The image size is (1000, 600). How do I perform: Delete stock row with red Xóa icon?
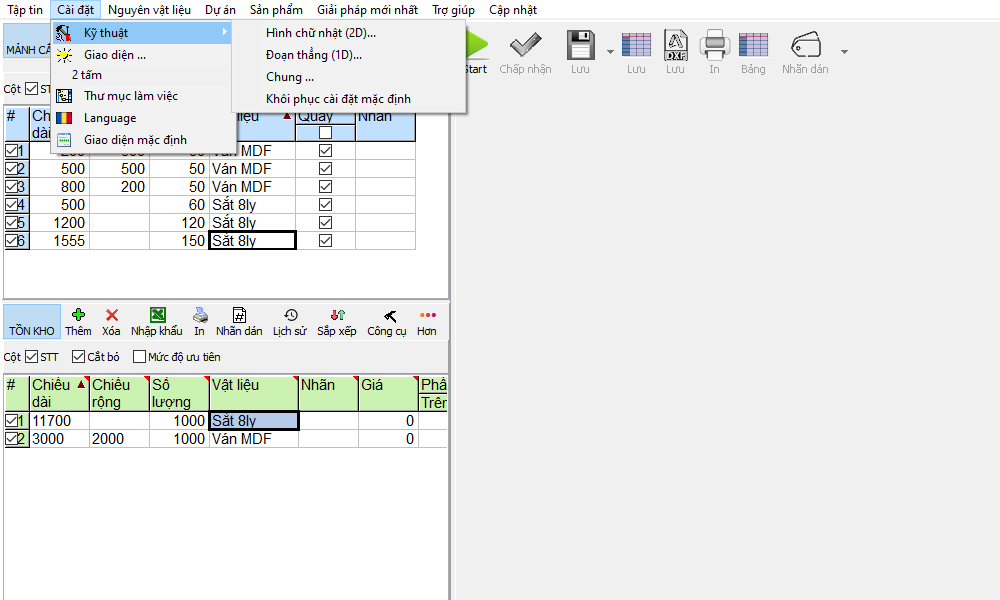point(111,315)
